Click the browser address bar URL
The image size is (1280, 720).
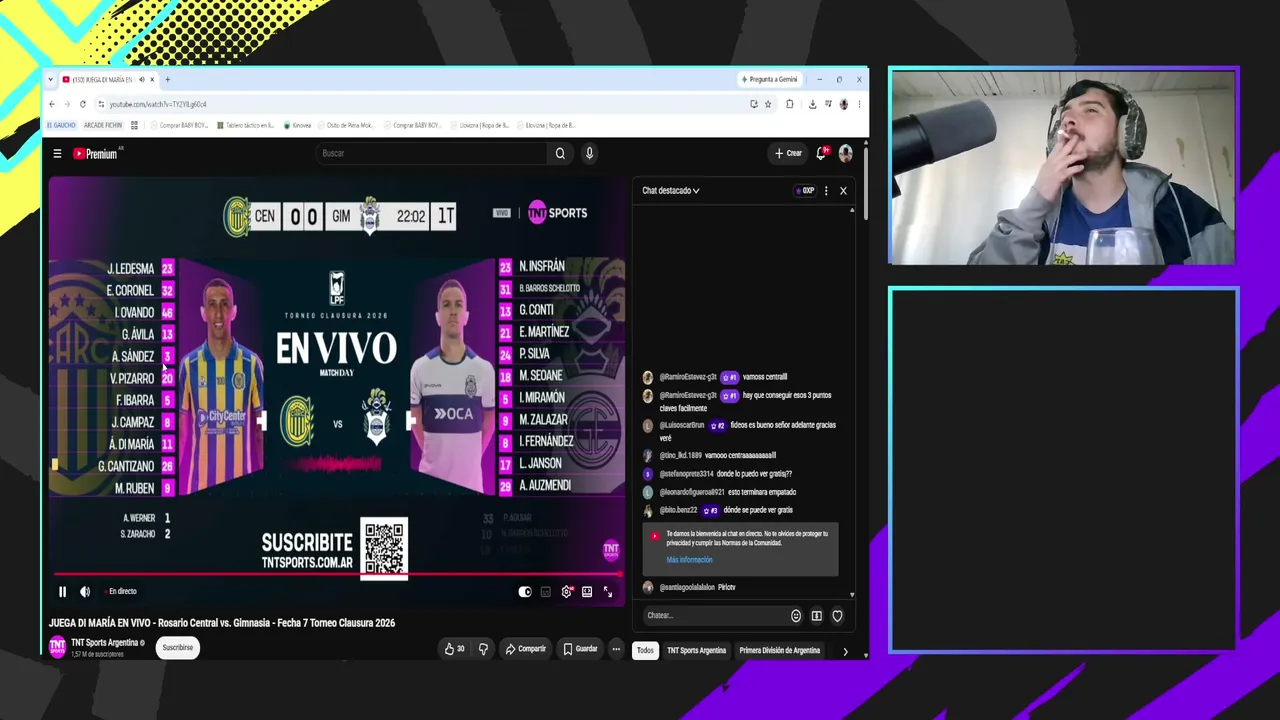click(158, 104)
